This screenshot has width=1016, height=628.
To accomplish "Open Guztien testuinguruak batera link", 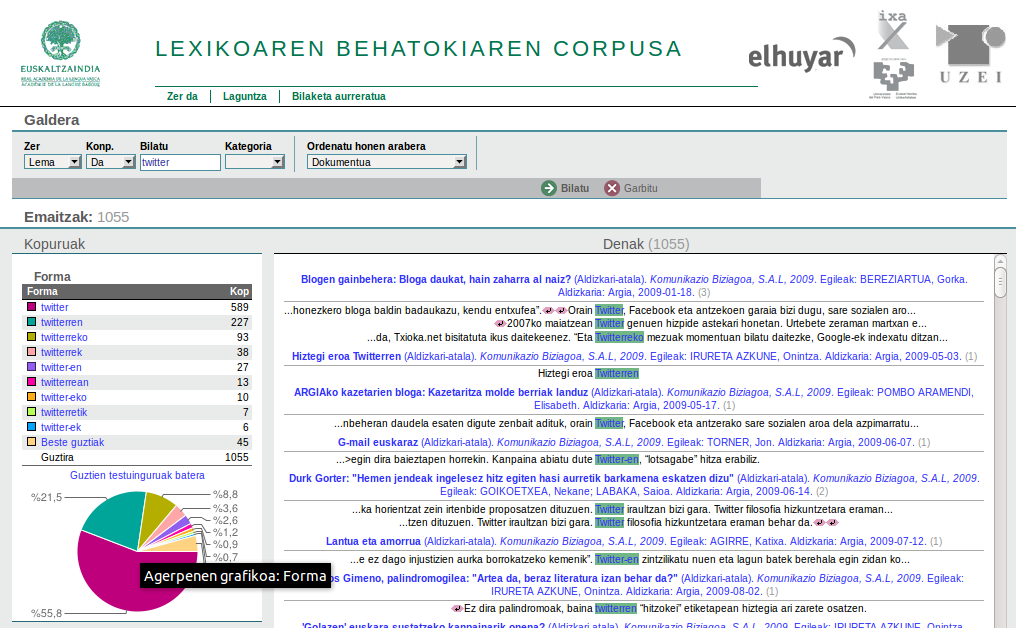I will [137, 475].
